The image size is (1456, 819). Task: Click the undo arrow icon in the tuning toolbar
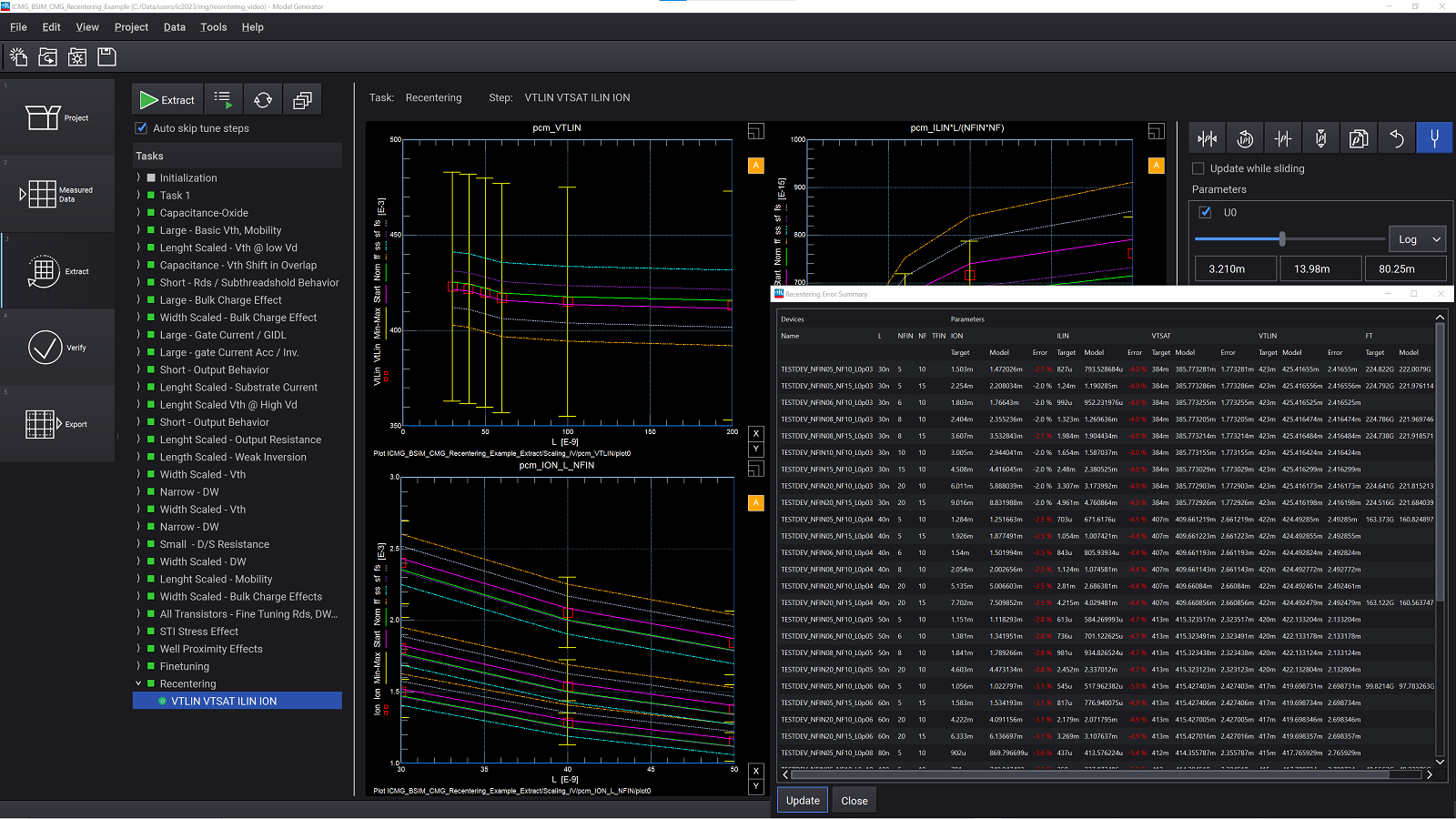(1397, 137)
